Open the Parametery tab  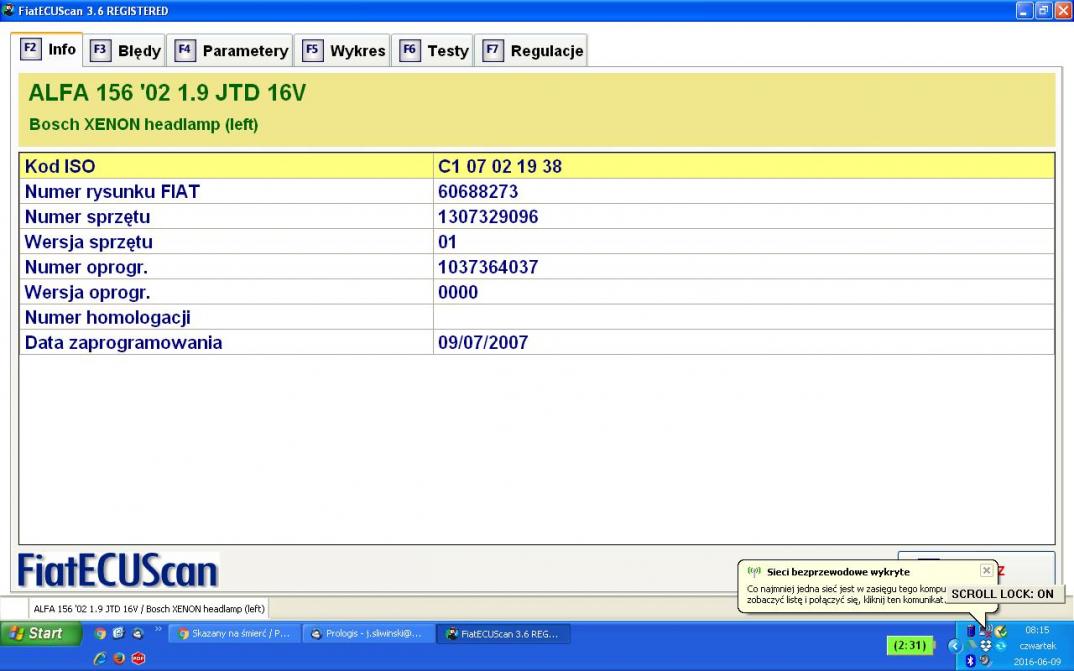click(x=231, y=51)
